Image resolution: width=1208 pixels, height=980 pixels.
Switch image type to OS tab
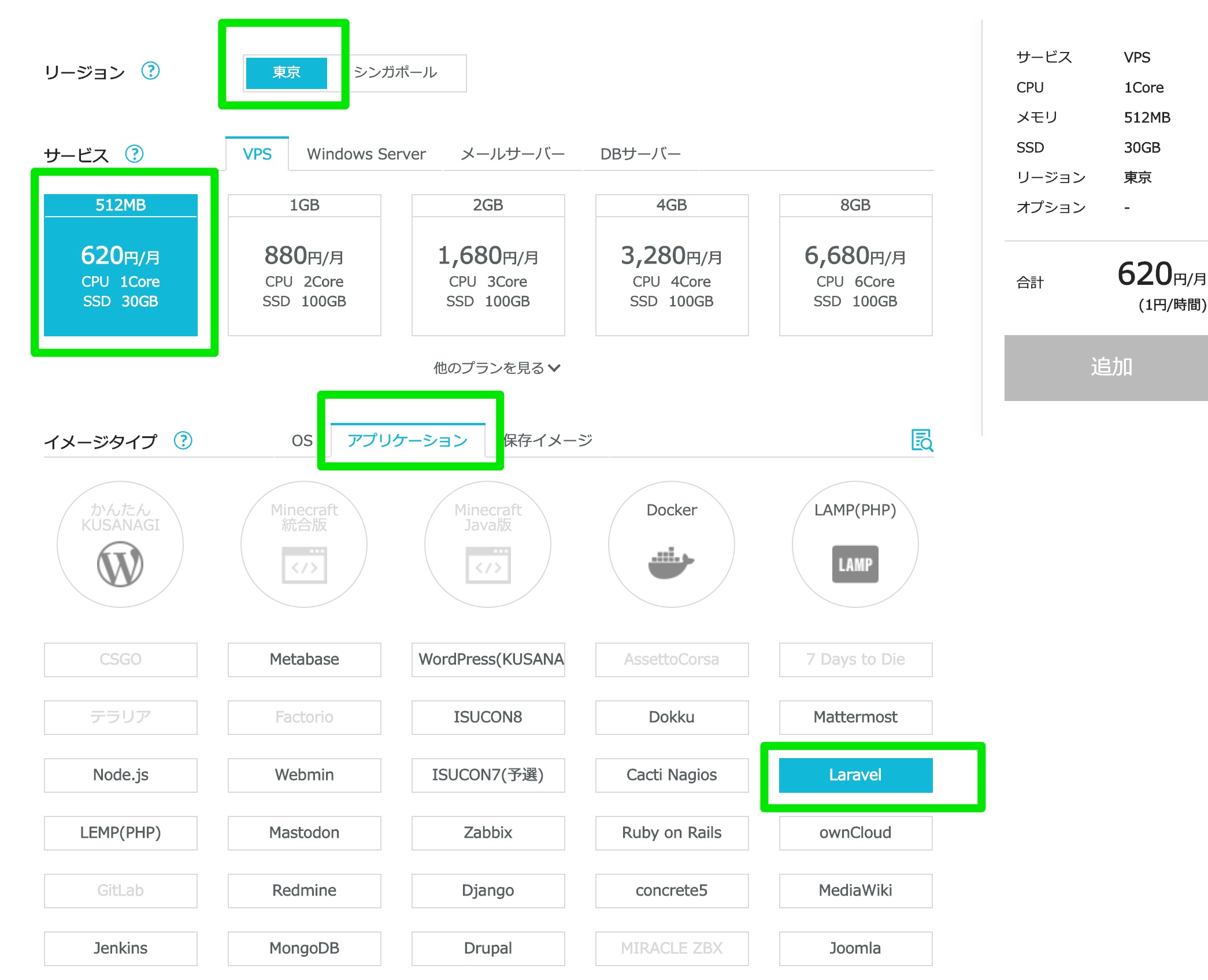coord(302,441)
